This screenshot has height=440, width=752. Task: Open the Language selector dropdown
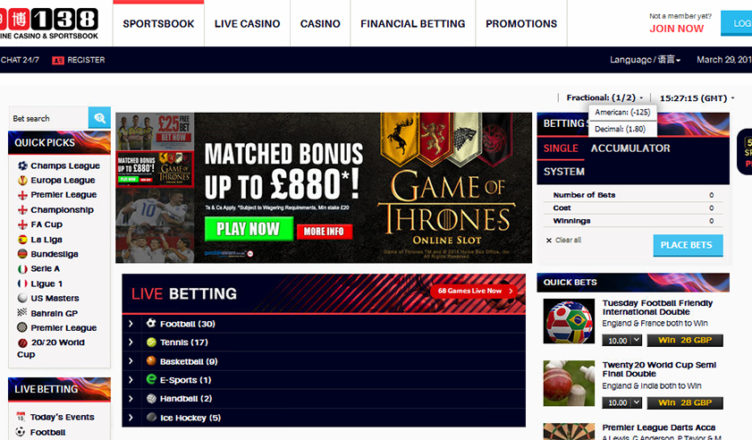[645, 60]
